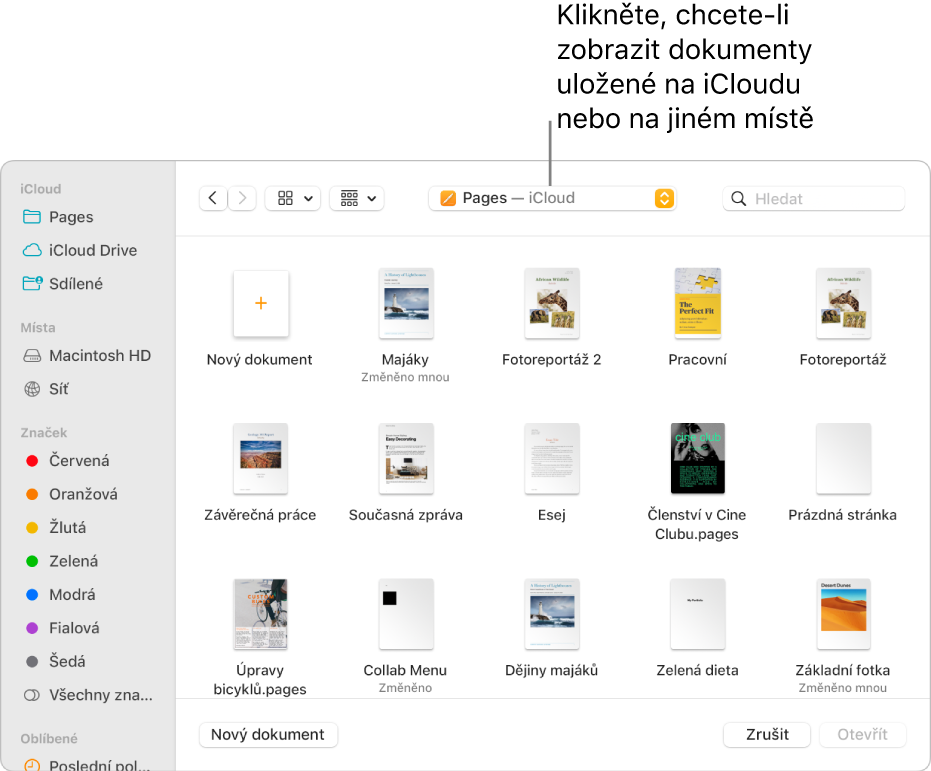
Task: Click the Zrušit cancel button
Action: pyautogui.click(x=767, y=735)
